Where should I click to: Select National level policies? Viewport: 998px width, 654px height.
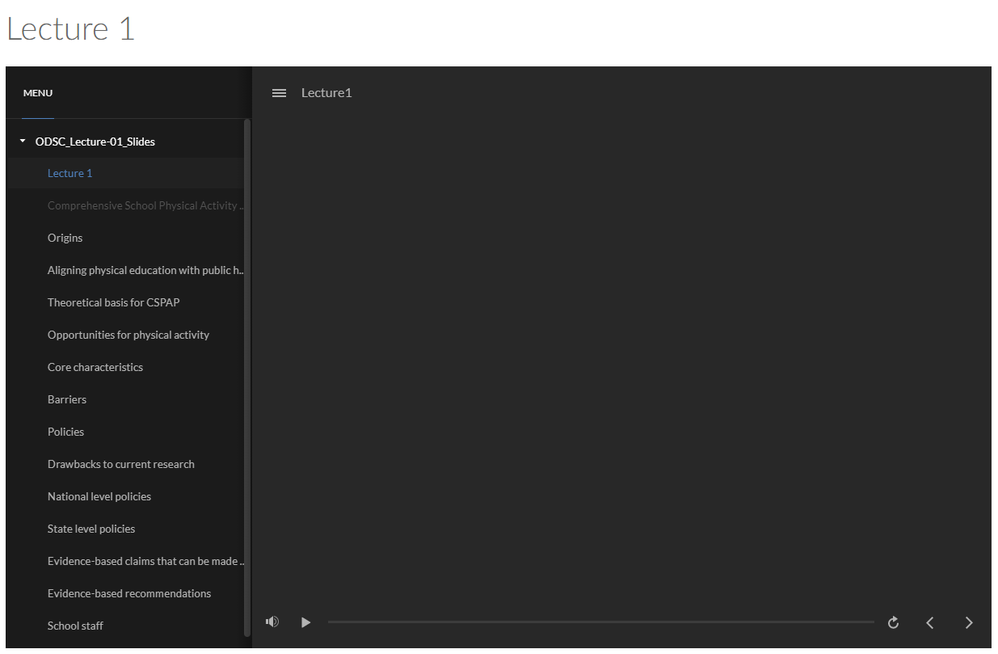click(99, 496)
